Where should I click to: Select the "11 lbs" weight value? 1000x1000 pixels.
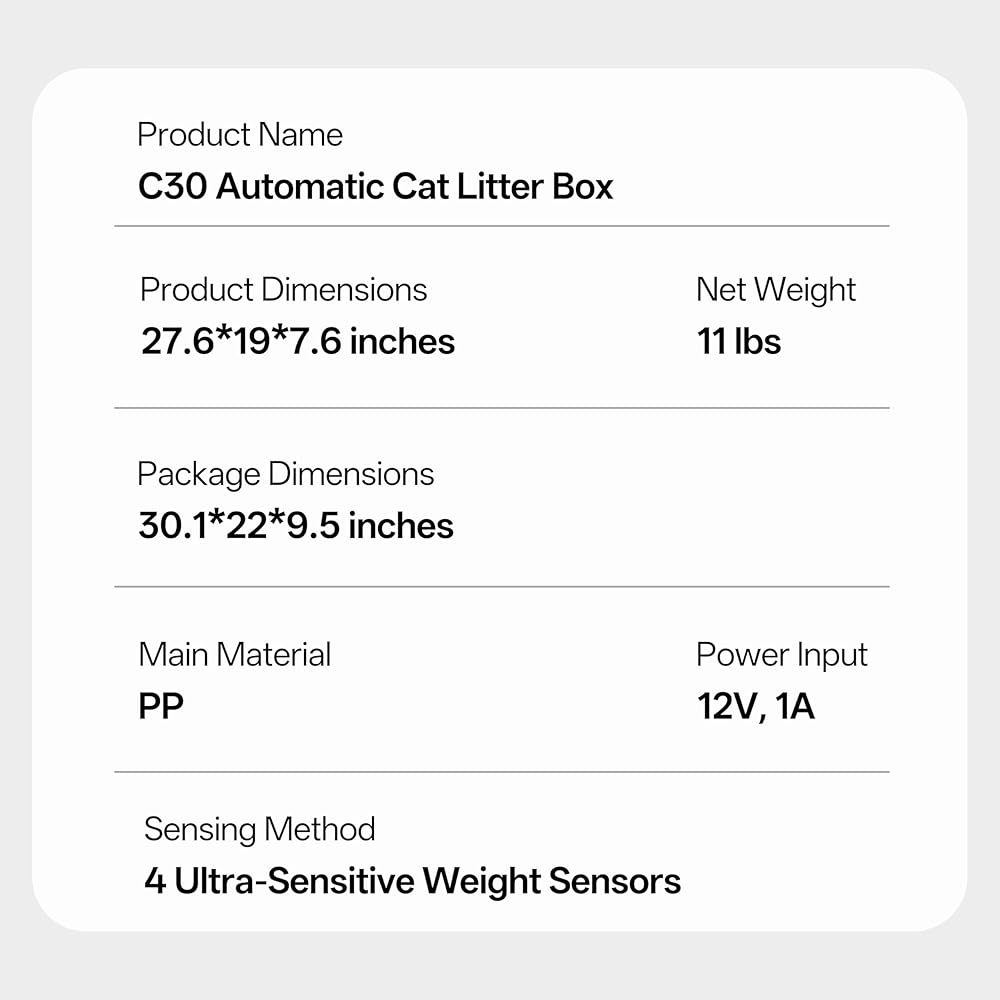738,342
